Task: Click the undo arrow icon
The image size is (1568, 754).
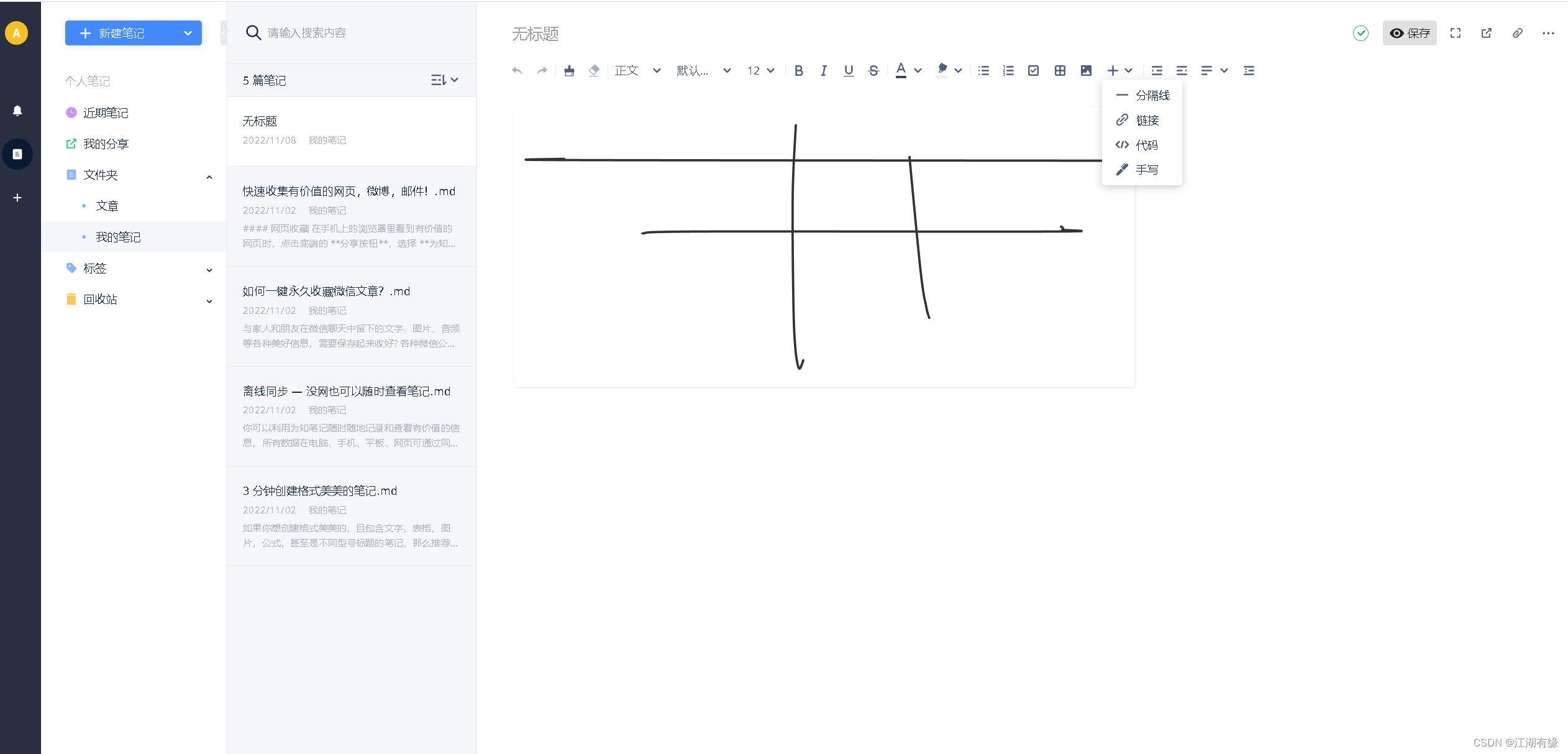Action: point(517,71)
